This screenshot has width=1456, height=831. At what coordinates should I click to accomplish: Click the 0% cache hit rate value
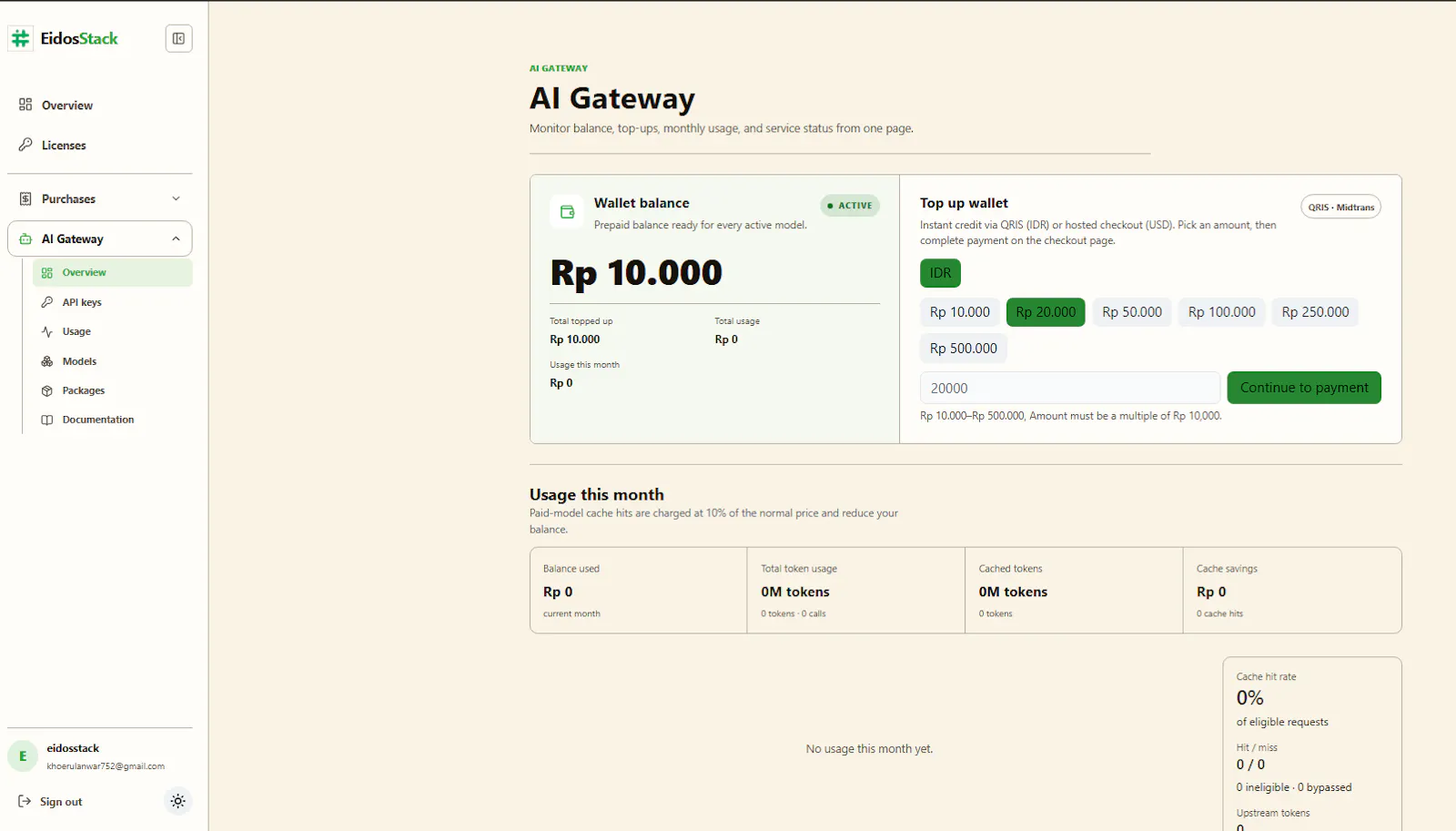tap(1249, 698)
